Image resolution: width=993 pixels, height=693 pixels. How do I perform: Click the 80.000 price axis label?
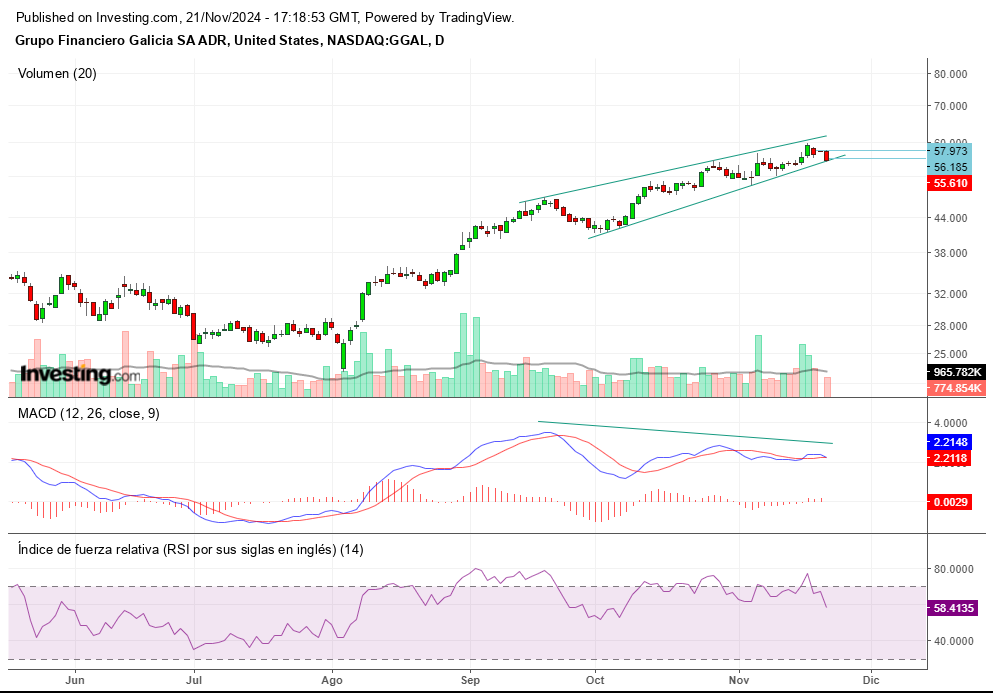[x=951, y=74]
